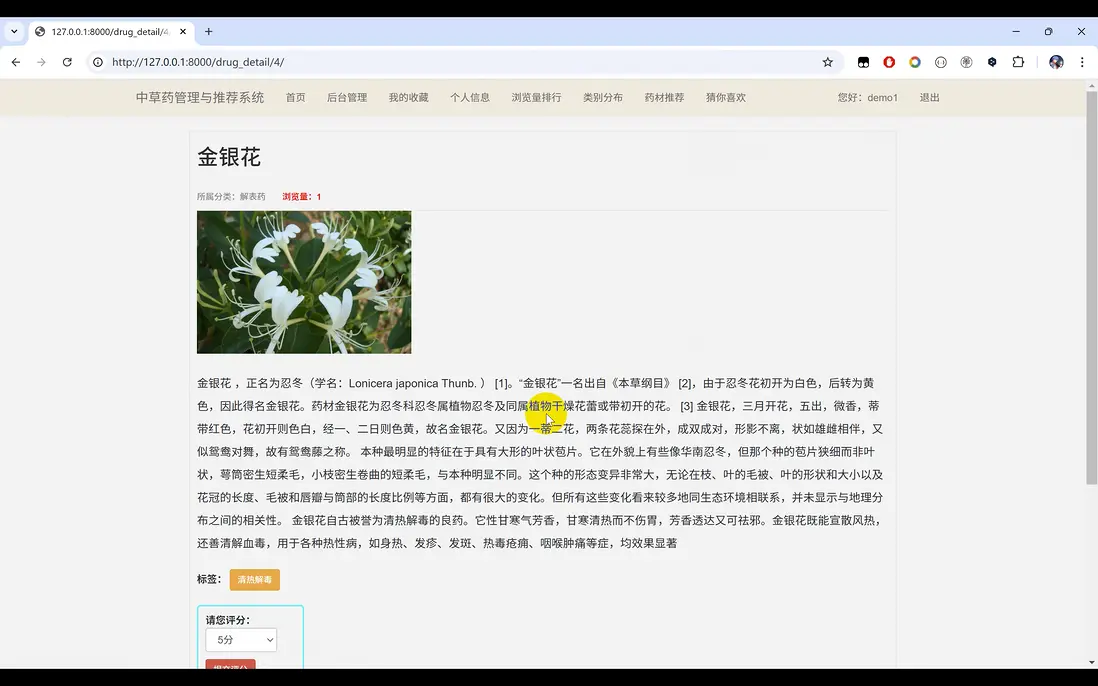
Task: View site information icon in address bar
Action: coord(98,62)
